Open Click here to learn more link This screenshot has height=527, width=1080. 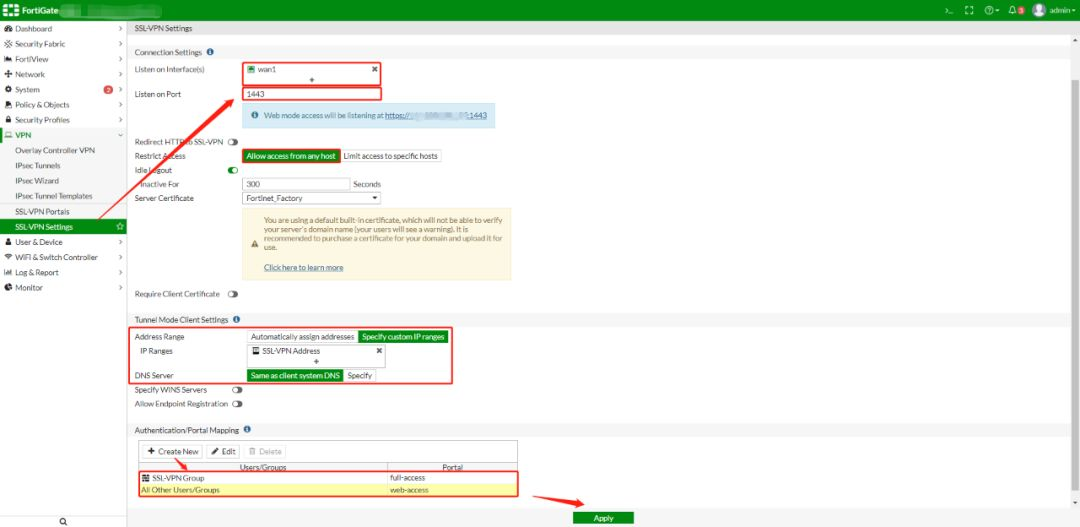click(x=303, y=267)
